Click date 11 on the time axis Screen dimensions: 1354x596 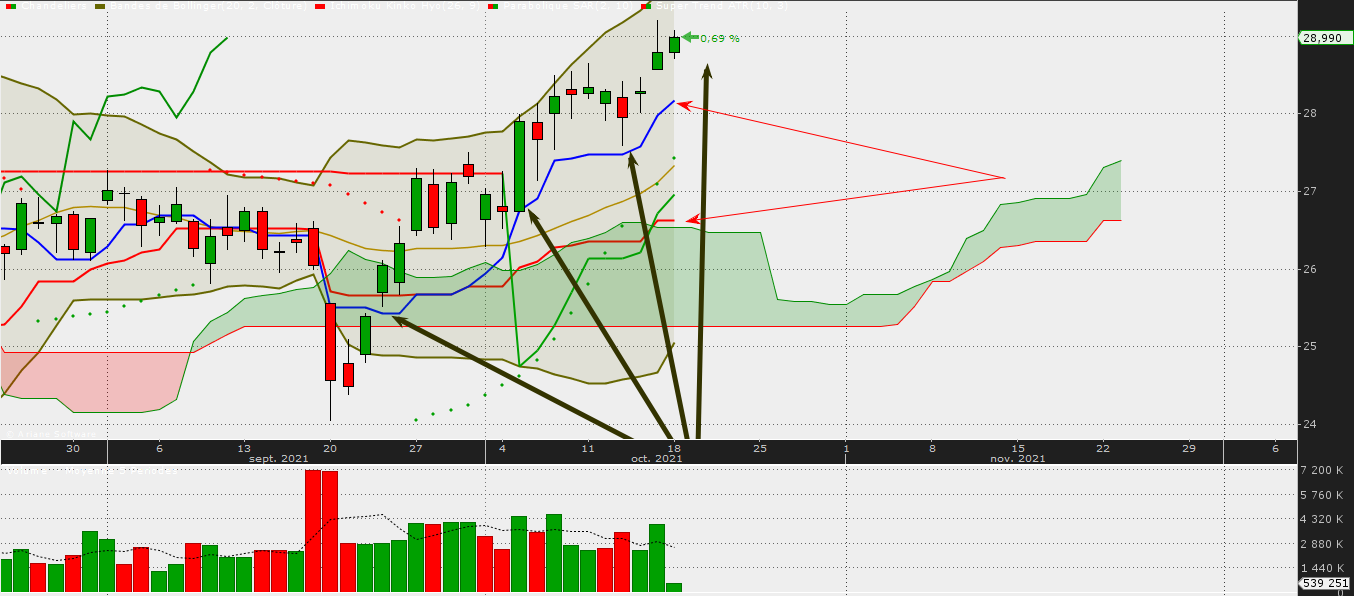pyautogui.click(x=588, y=448)
